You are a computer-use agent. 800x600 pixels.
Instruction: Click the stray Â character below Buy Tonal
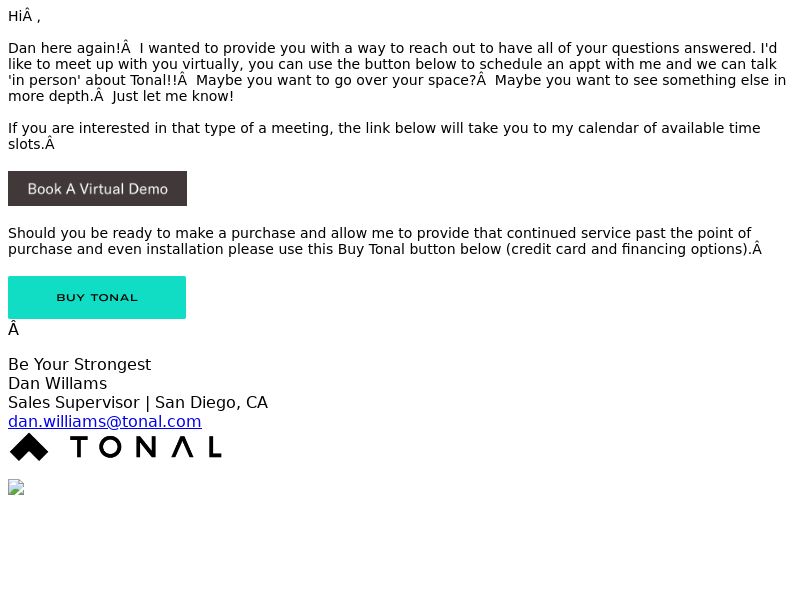pos(14,330)
